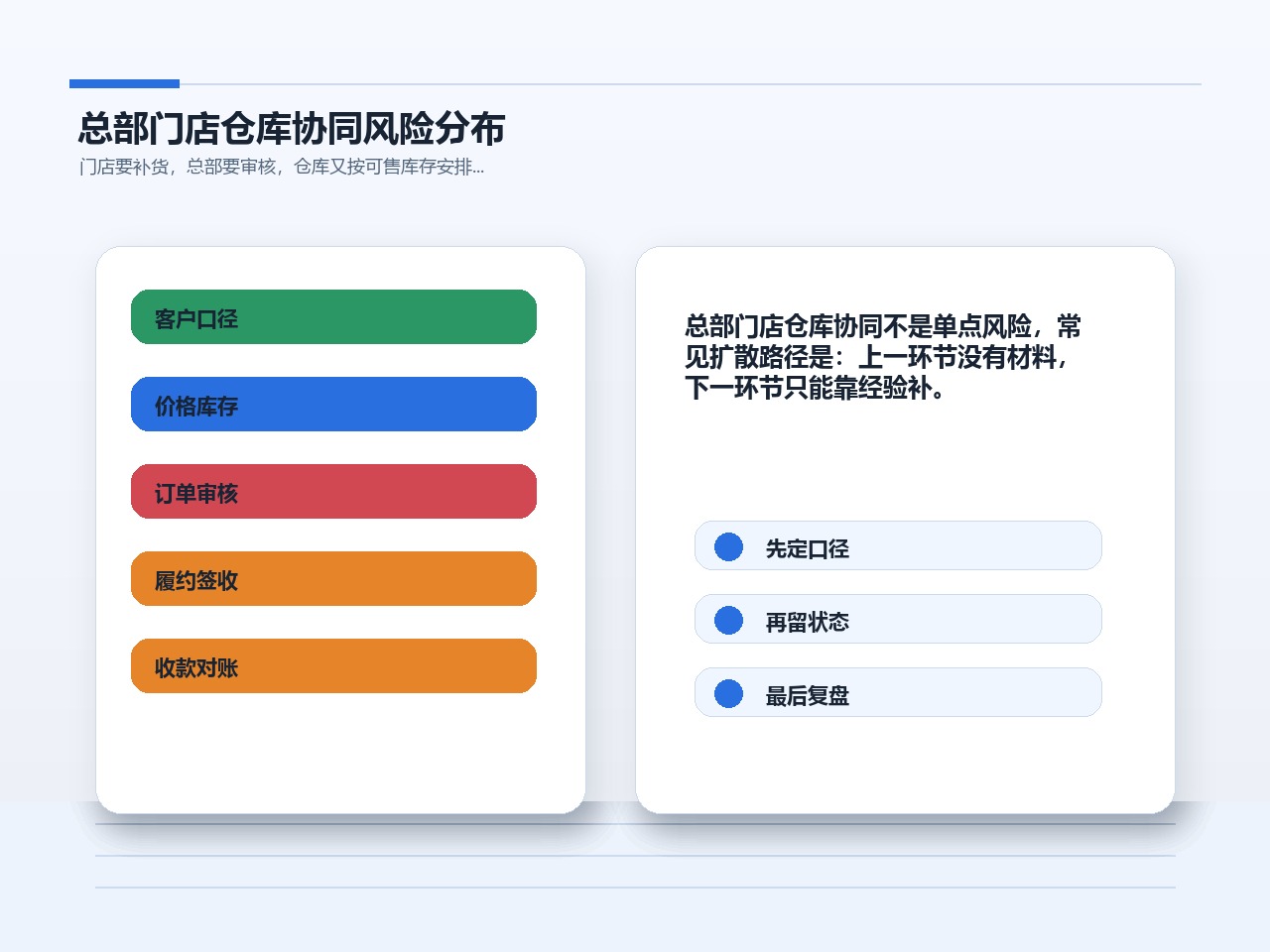The image size is (1270, 952).
Task: Click the text label 客户口径
Action: 196,319
